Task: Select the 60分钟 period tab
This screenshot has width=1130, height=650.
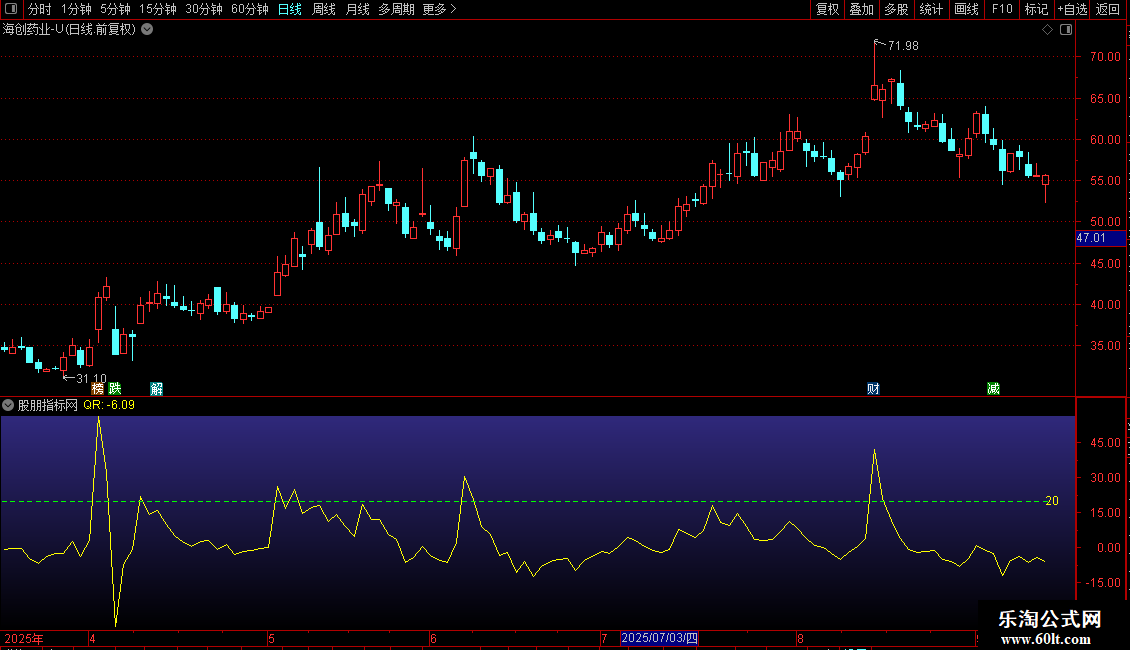Action: click(250, 9)
